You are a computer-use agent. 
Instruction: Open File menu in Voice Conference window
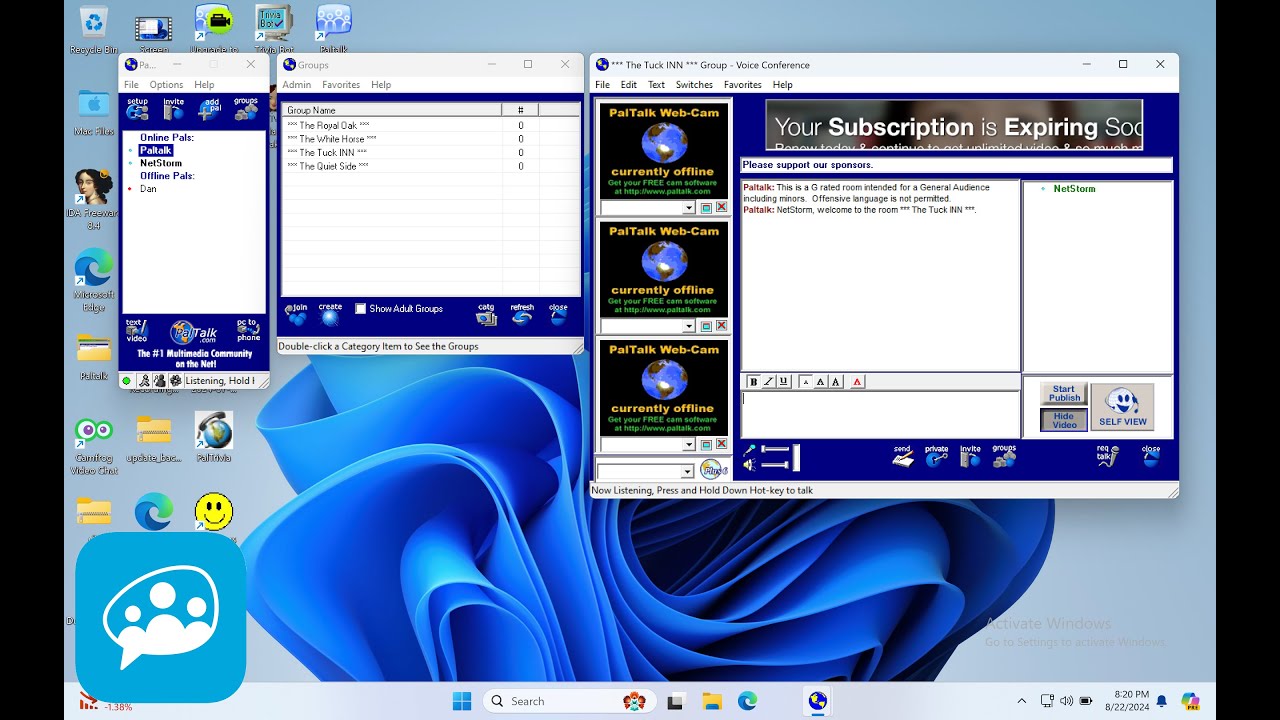coord(603,85)
